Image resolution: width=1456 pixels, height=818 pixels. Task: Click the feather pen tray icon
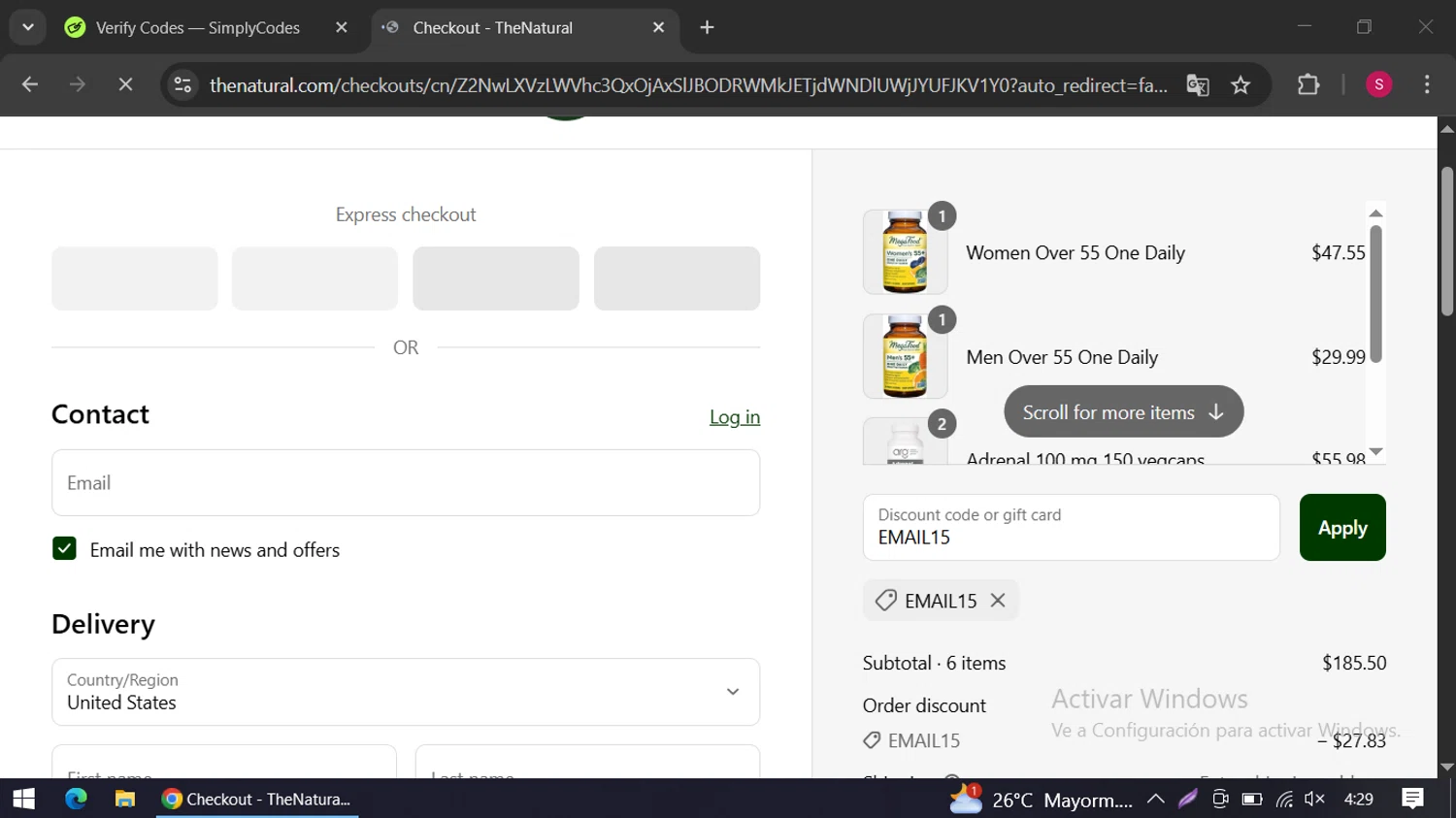coord(1188,800)
